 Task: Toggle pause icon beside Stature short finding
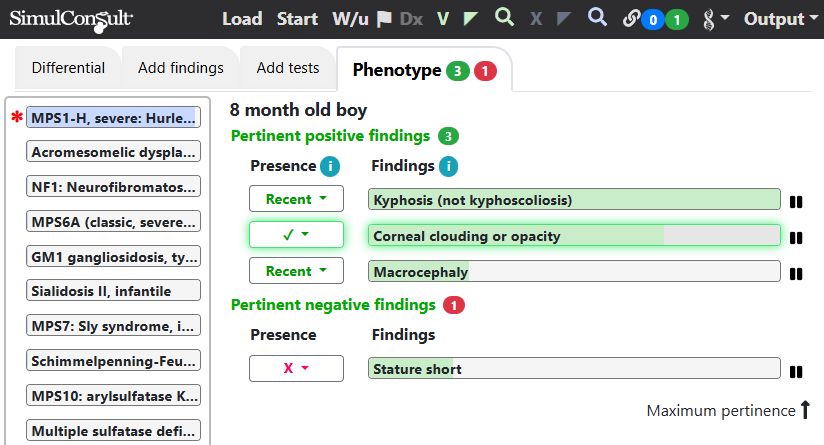click(x=796, y=372)
